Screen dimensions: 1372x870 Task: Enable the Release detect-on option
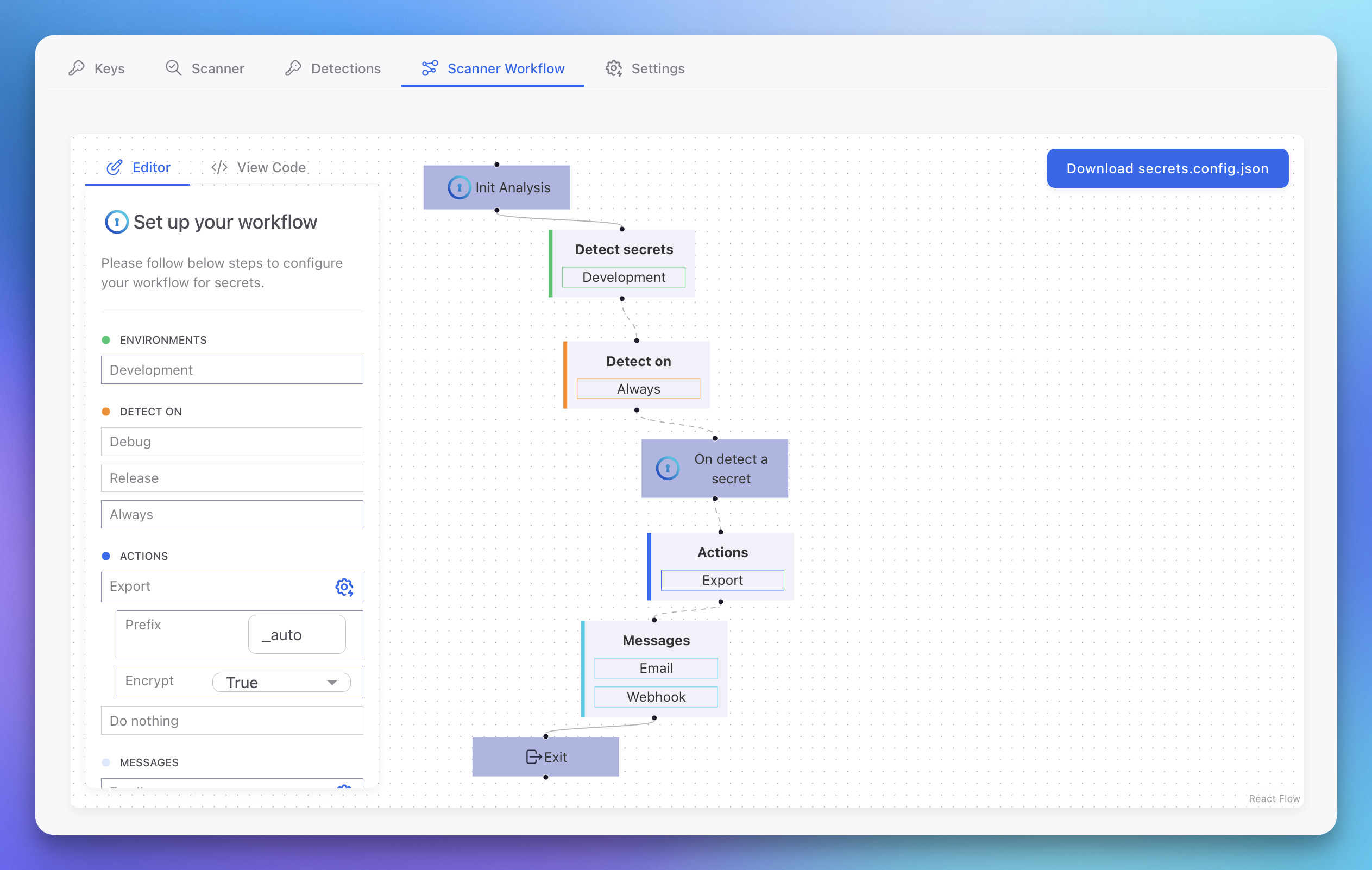click(231, 478)
